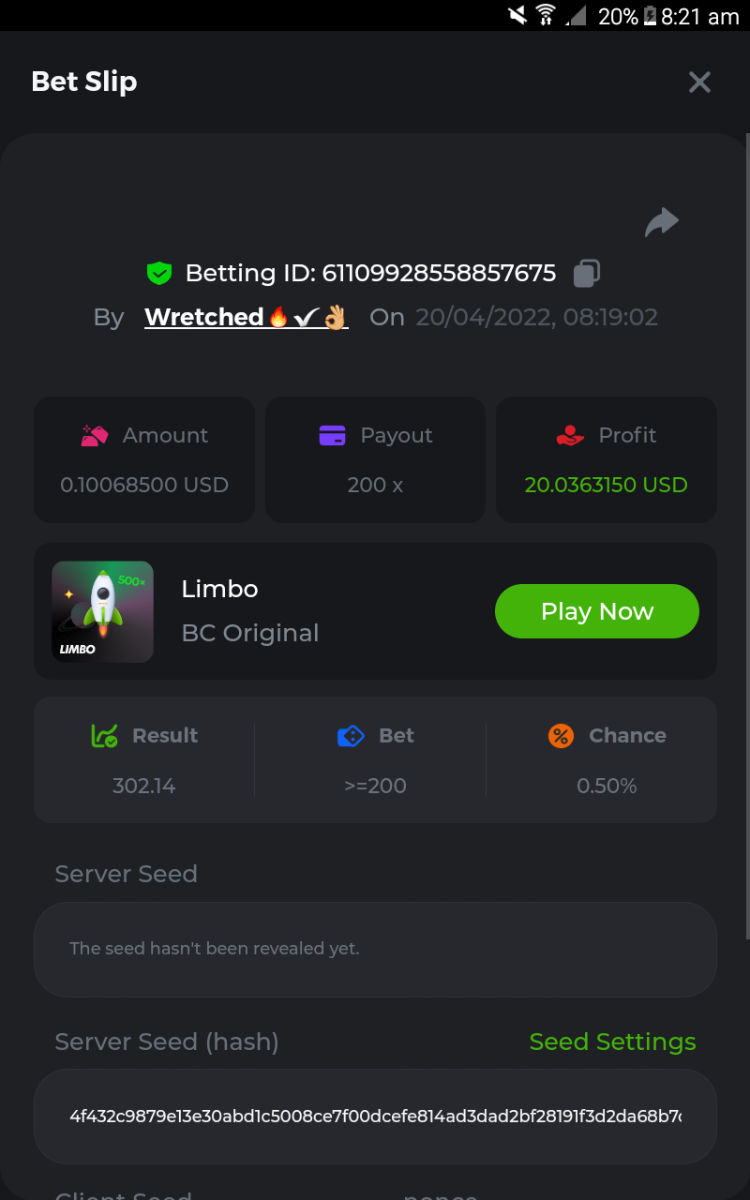Click the share arrow icon
Viewport: 750px width, 1200px height.
pos(661,222)
